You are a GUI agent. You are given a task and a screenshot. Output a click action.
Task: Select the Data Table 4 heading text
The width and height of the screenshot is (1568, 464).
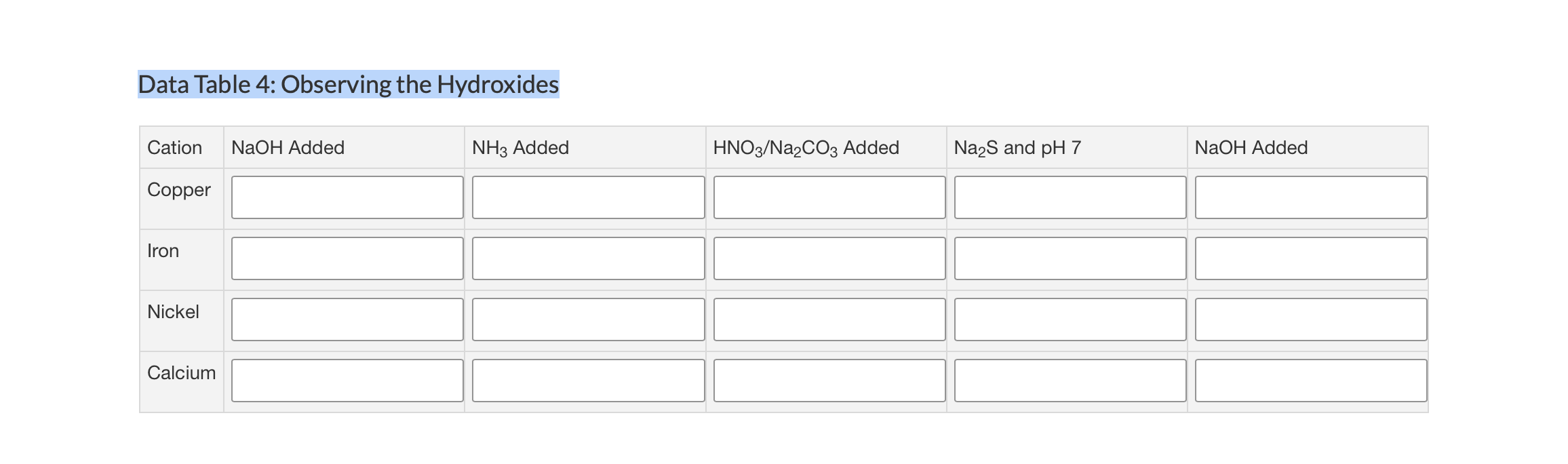(x=347, y=85)
